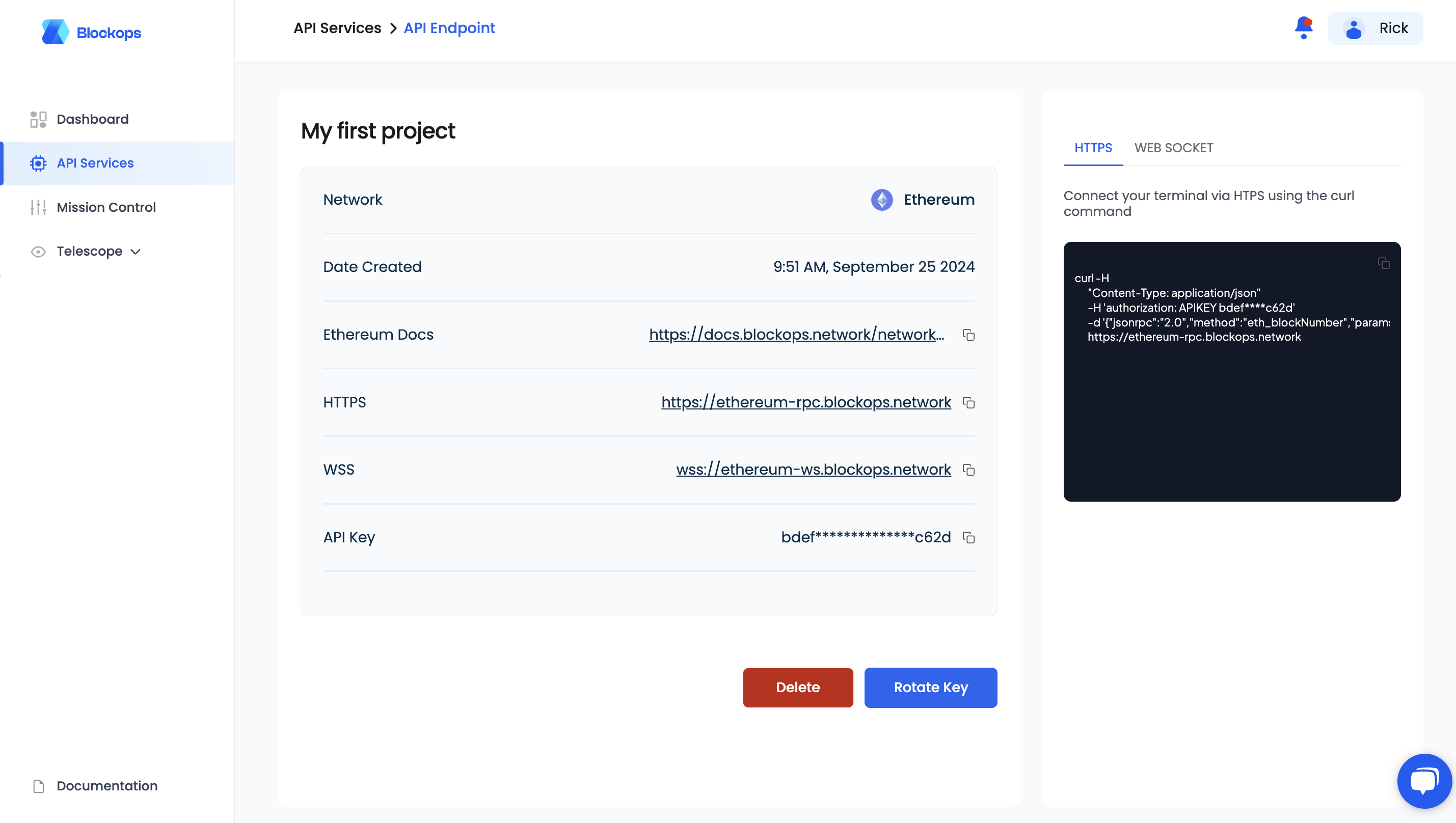1456x823 pixels.
Task: Open the docs.blockops.network link
Action: [x=796, y=335]
